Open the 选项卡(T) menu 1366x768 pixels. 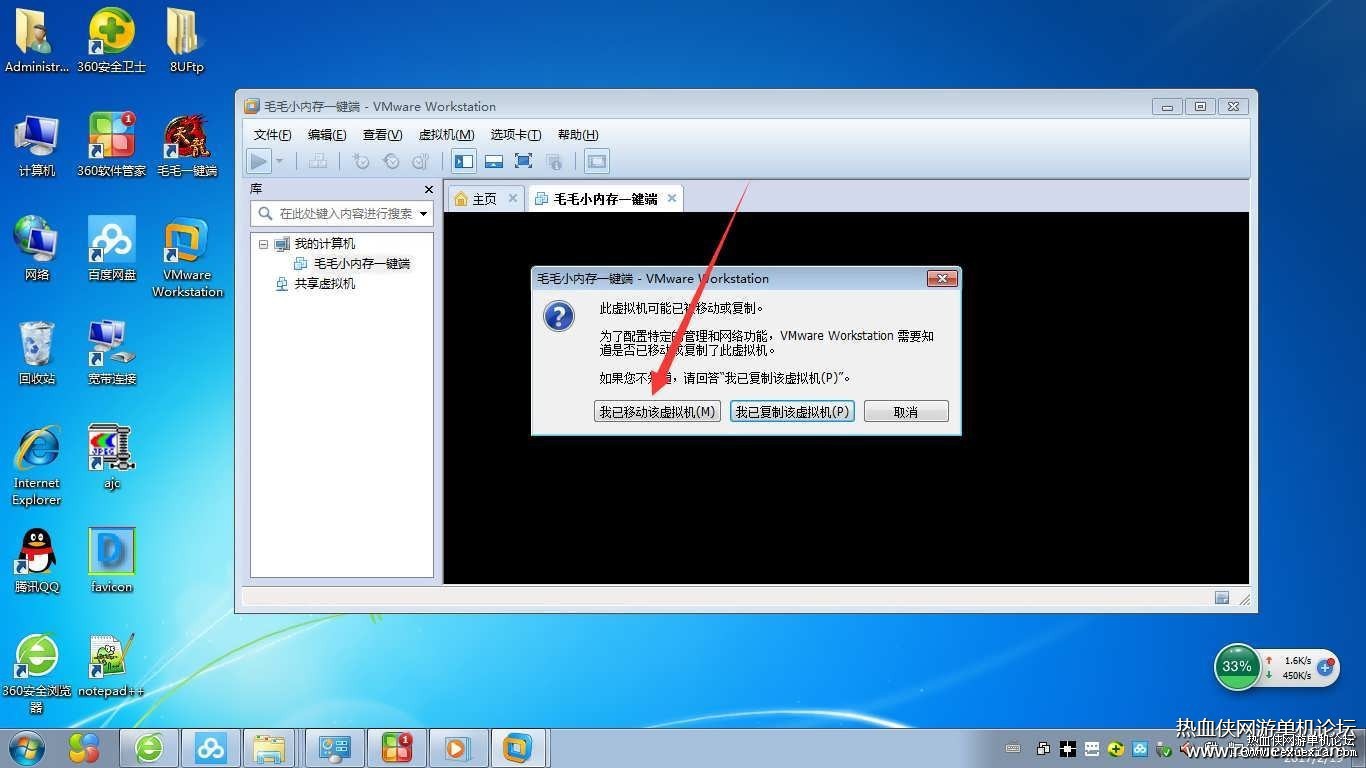coord(516,135)
